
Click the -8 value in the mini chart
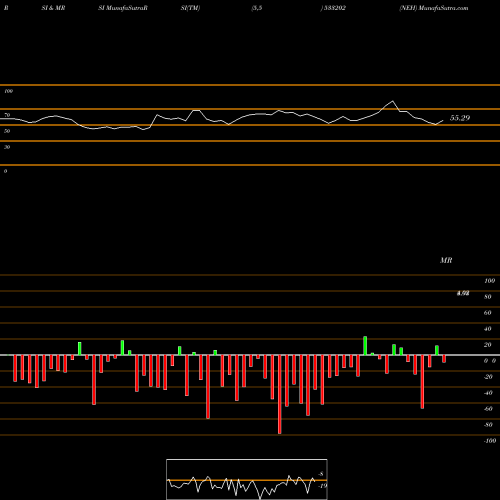pyautogui.click(x=321, y=474)
